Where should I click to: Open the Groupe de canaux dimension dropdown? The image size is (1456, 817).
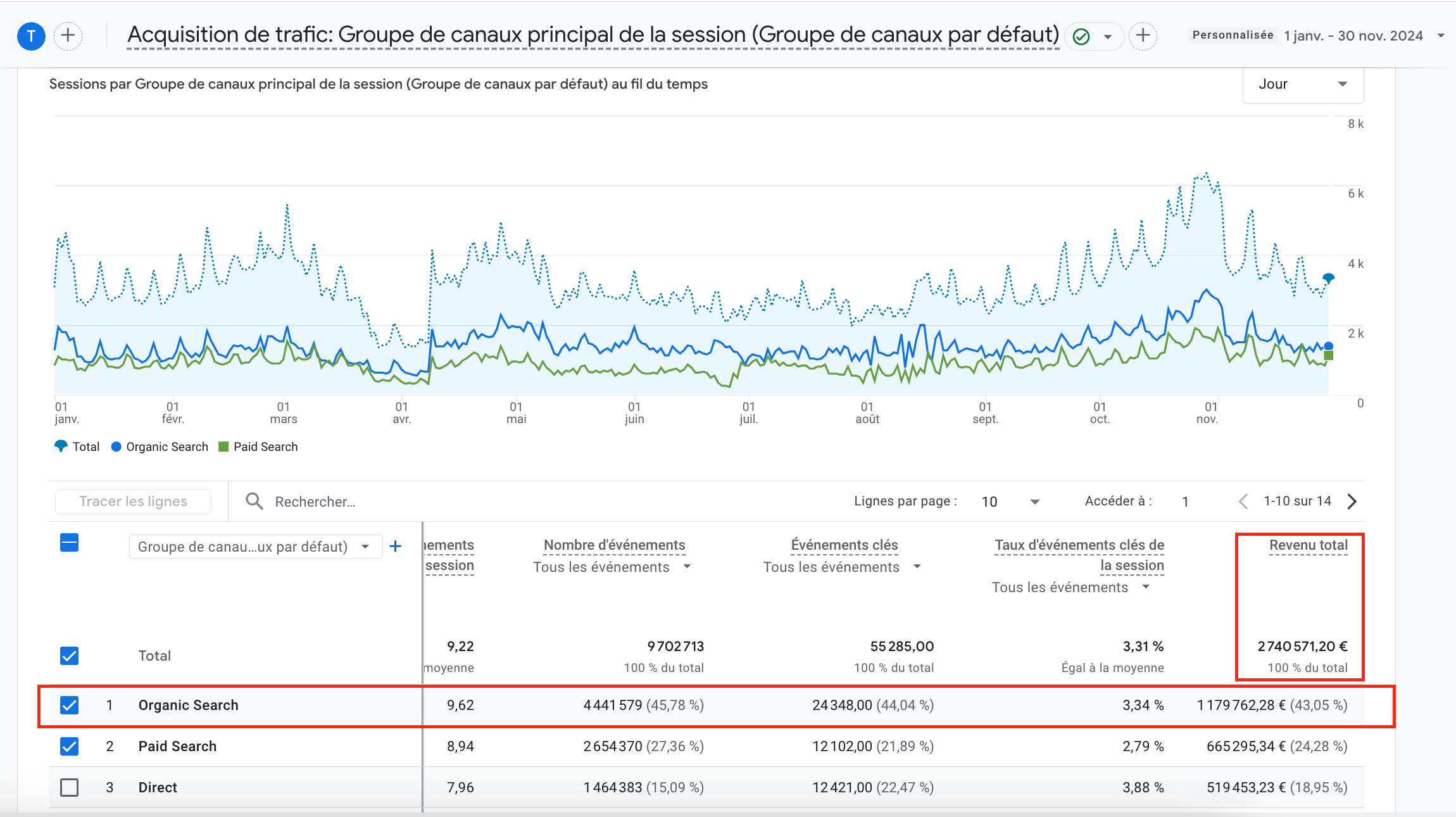click(x=255, y=547)
